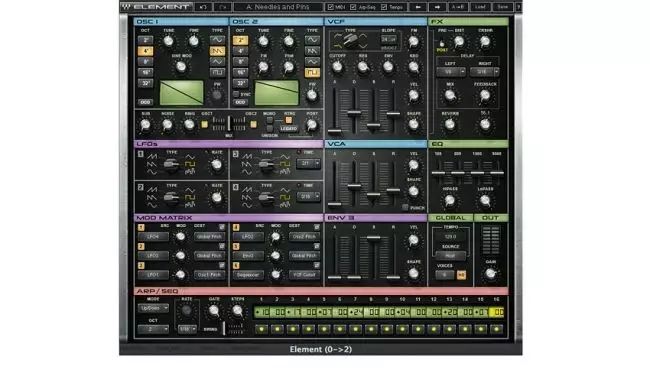Select OSC 2 sawtooth waveform button
This screenshot has width=650, height=386.
tap(312, 51)
